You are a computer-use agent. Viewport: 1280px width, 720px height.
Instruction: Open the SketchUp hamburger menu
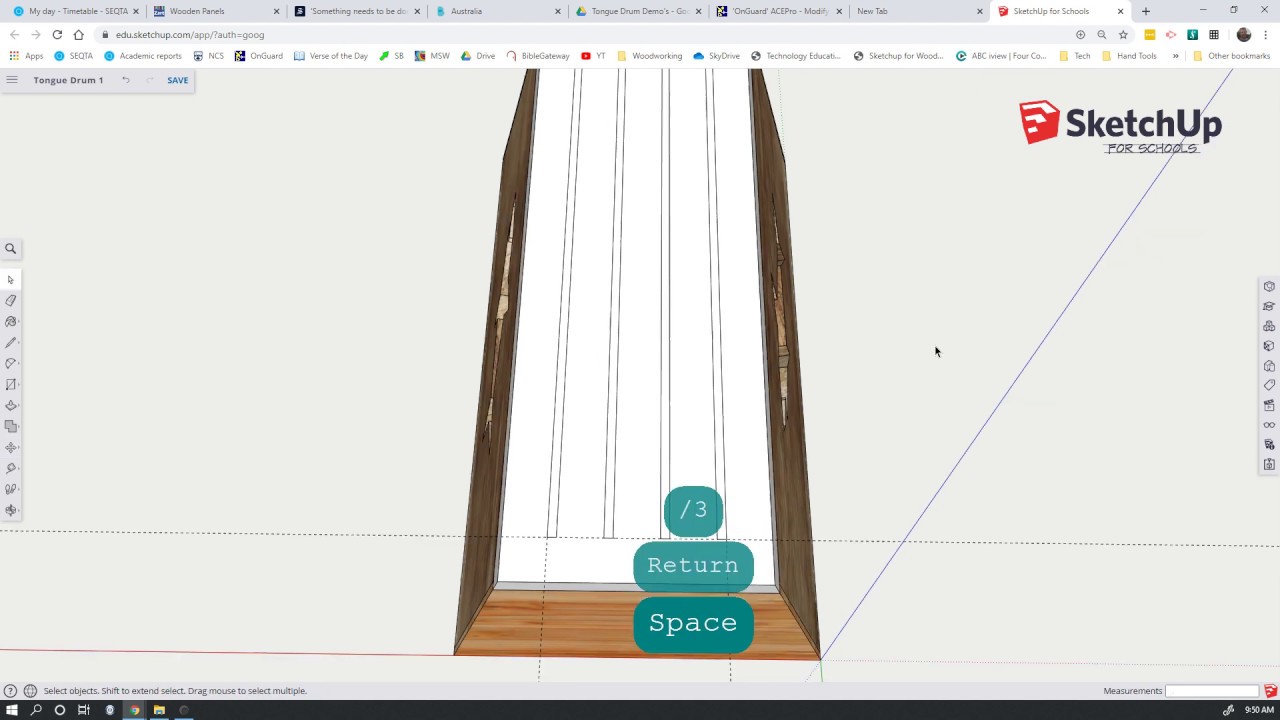12,80
